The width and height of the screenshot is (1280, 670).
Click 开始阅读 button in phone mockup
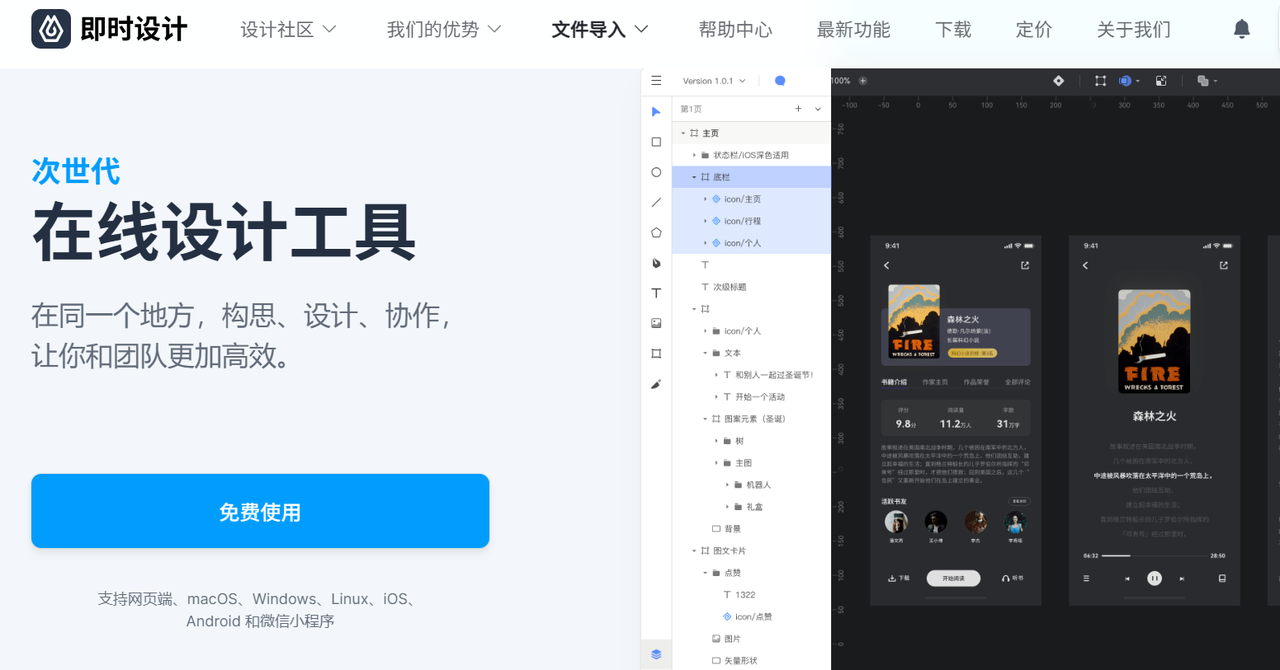point(955,578)
